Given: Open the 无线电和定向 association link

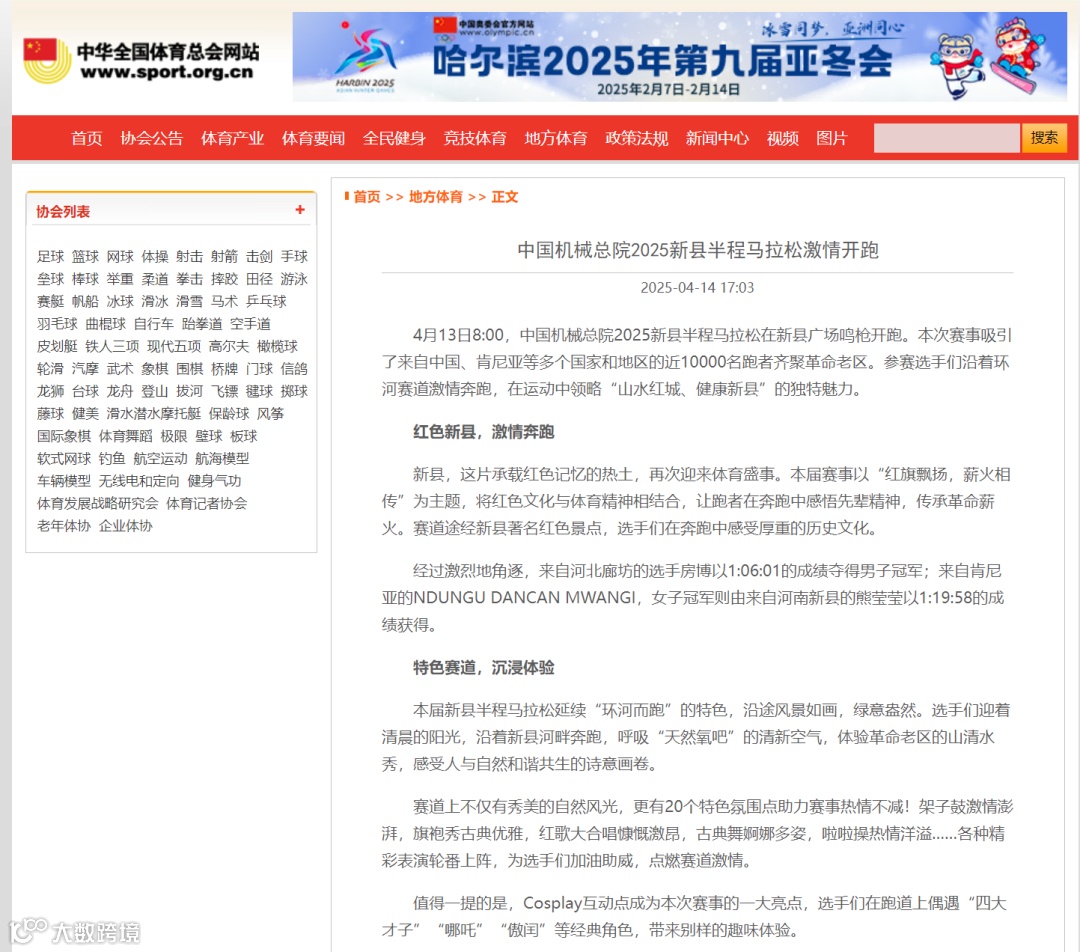Looking at the screenshot, I should pyautogui.click(x=139, y=481).
